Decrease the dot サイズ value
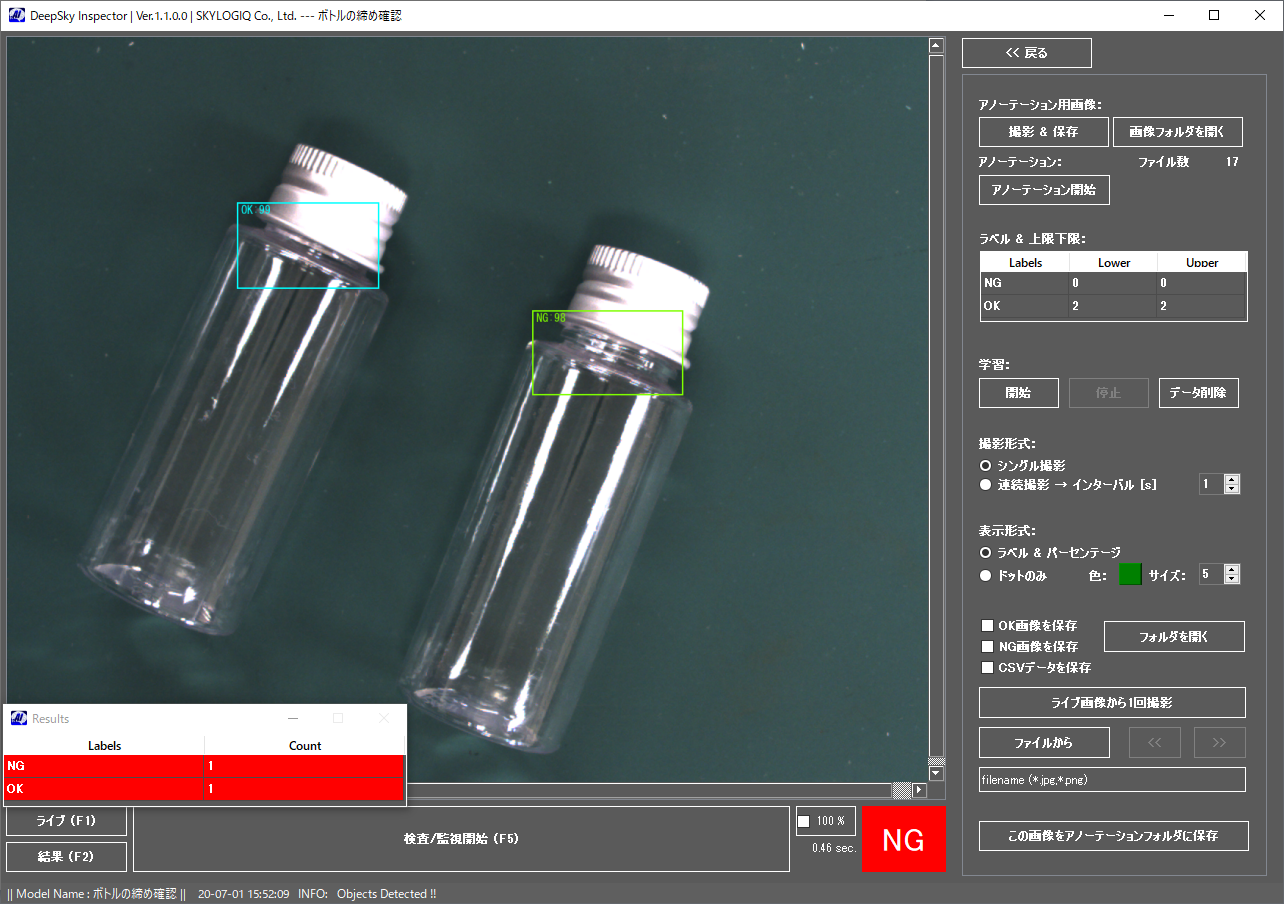 tap(1232, 579)
